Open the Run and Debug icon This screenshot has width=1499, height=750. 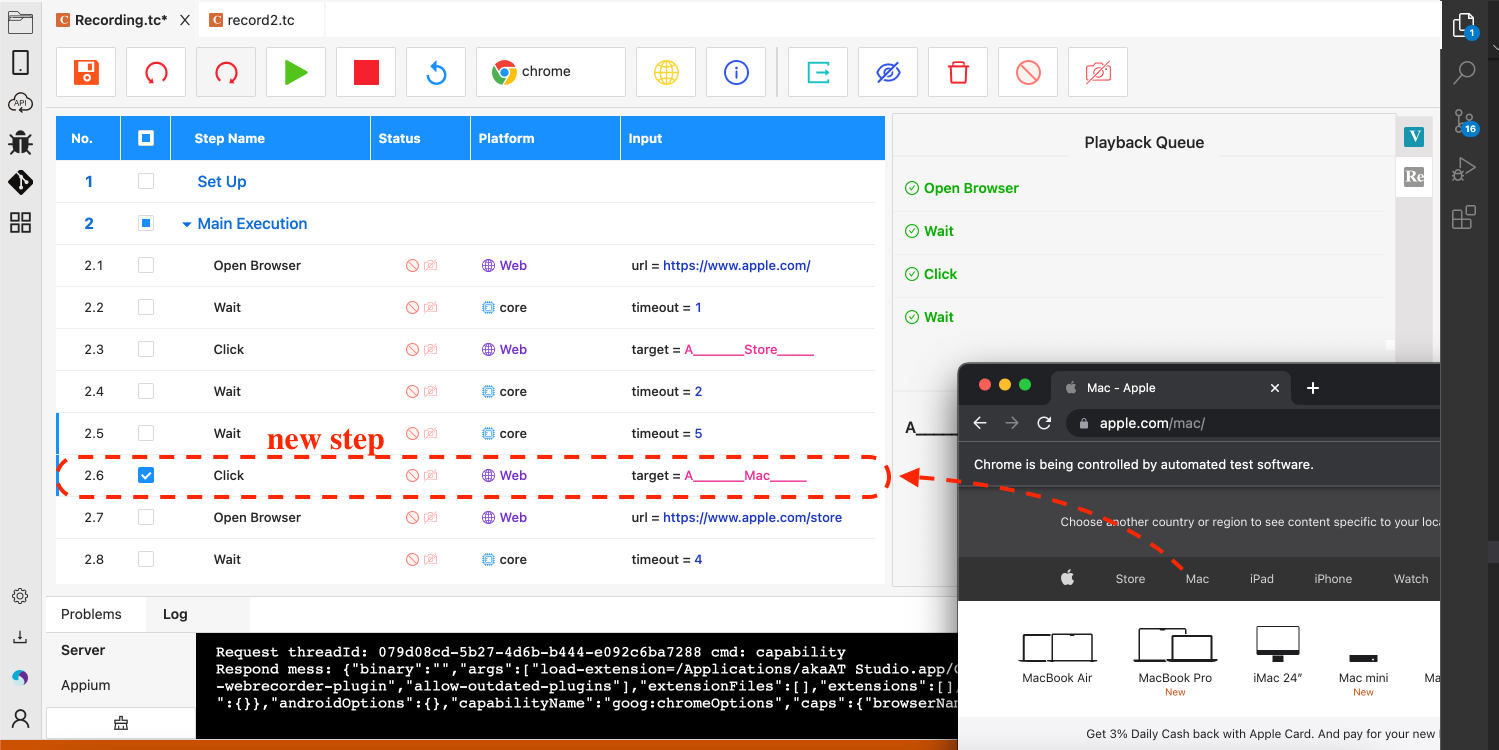click(1464, 169)
